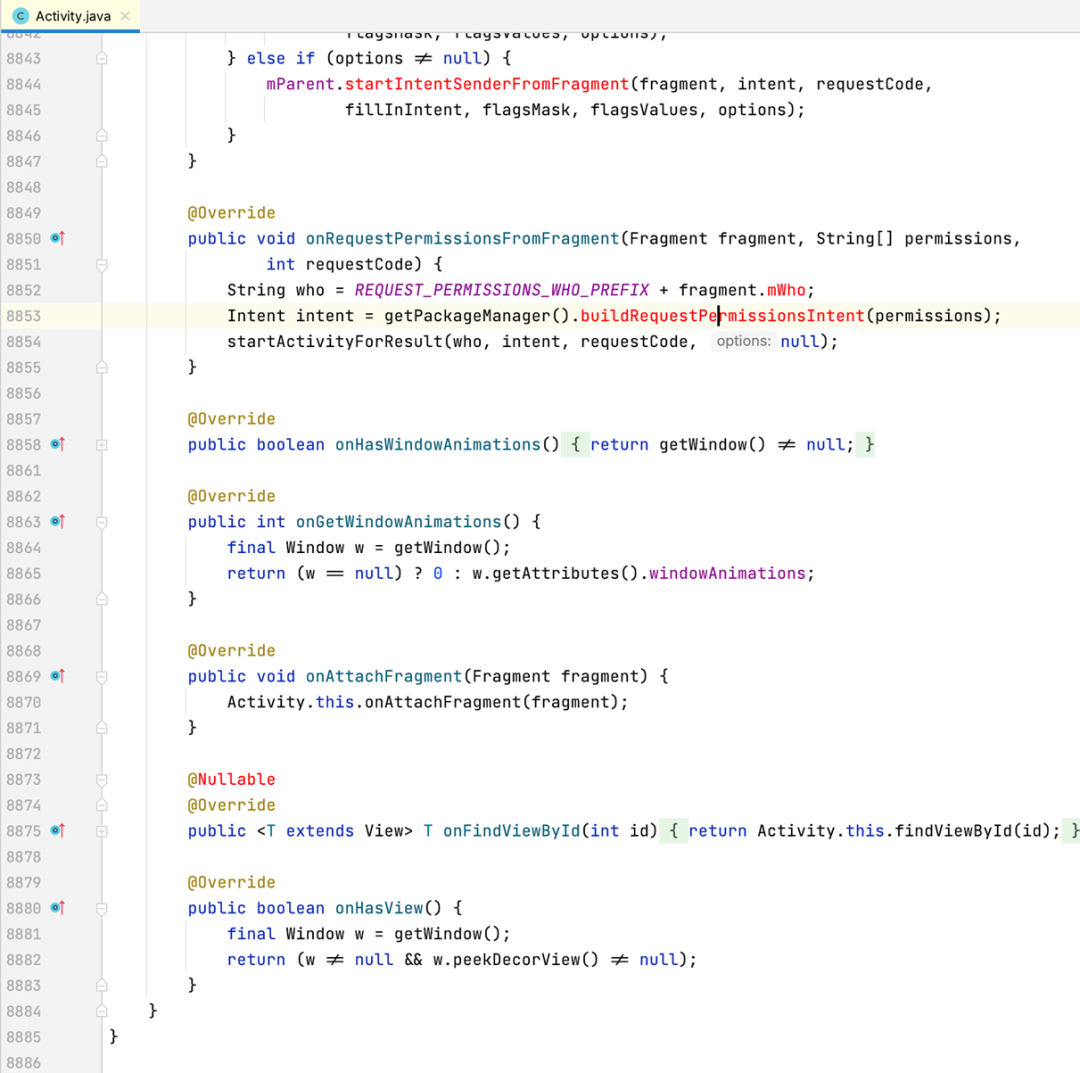This screenshot has height=1073, width=1080.
Task: Collapse the onGetWindowAnimations method fold on line 8863
Action: click(x=101, y=522)
